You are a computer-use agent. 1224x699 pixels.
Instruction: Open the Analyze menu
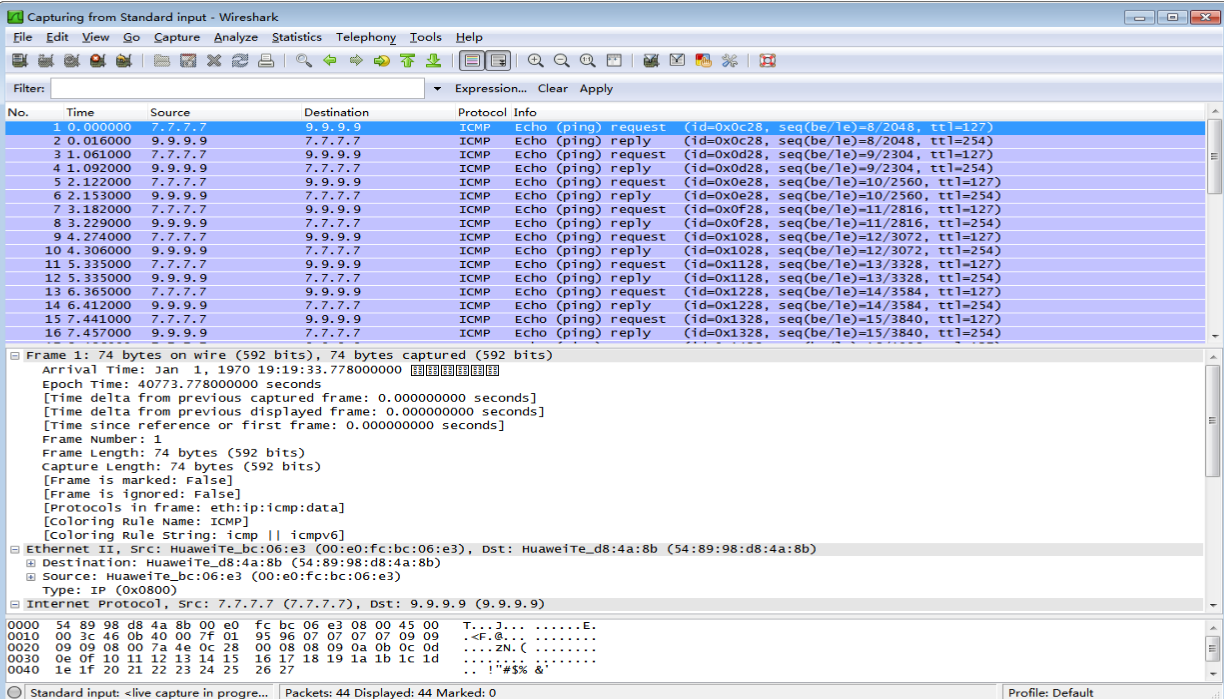[236, 37]
